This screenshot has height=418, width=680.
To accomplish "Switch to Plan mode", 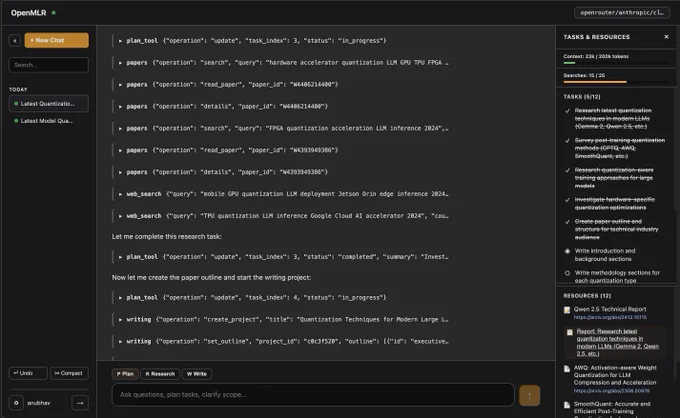I will (x=125, y=374).
